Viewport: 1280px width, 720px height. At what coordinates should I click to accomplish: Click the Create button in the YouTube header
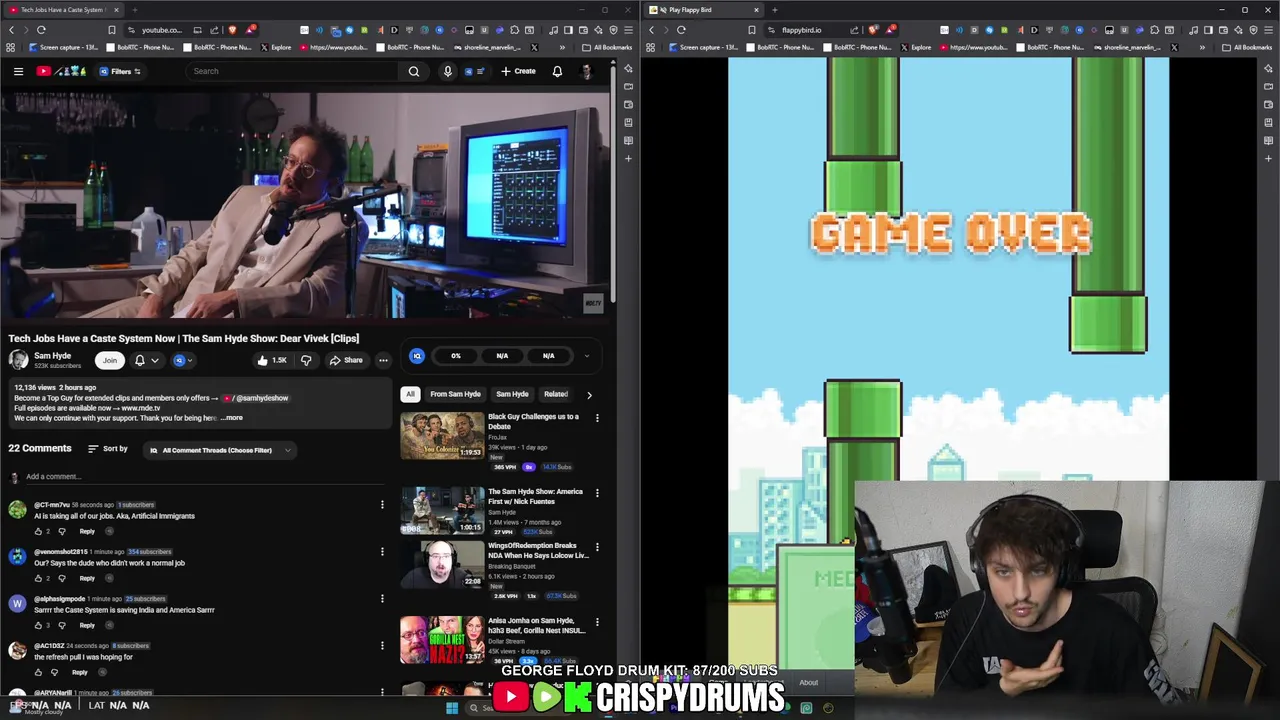[x=519, y=71]
